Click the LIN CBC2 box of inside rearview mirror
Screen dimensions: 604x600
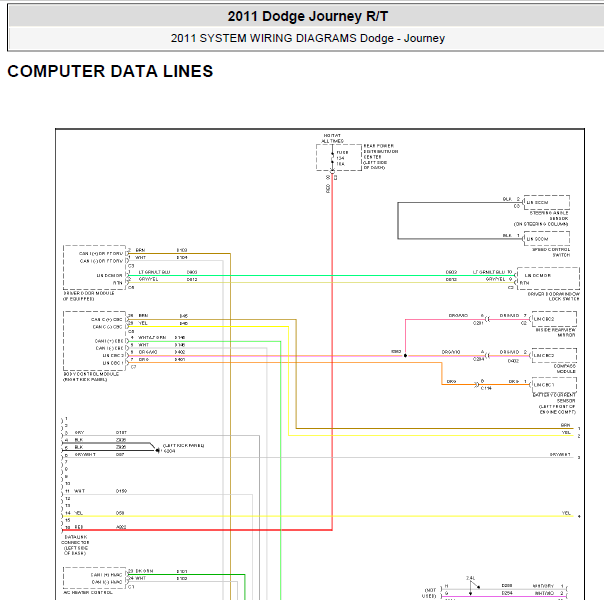click(554, 319)
